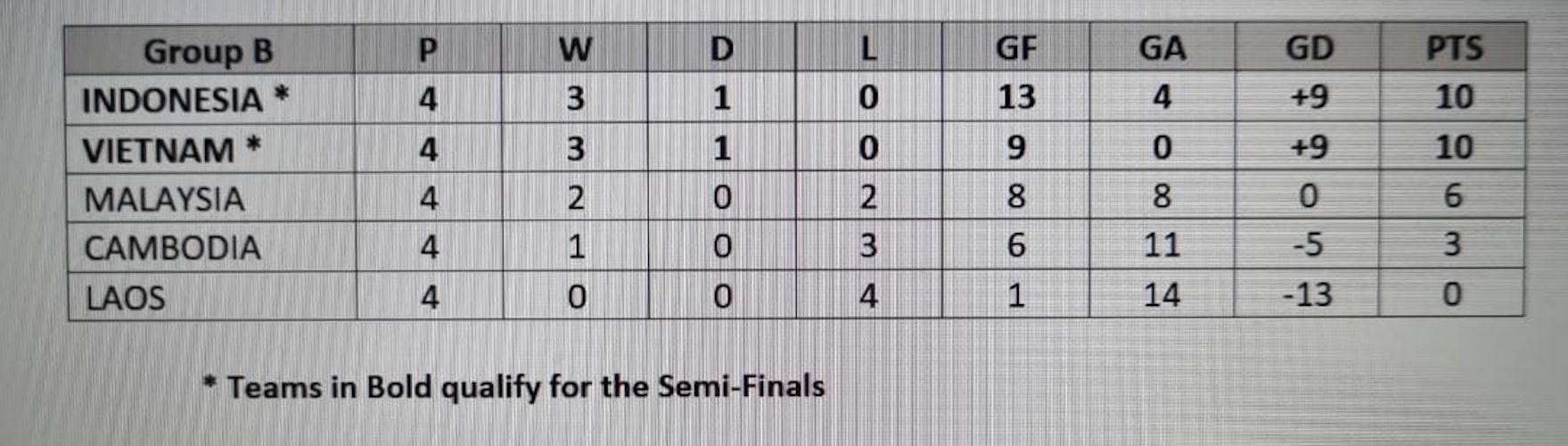Click Cambodia's goal difference value -5

[1307, 244]
